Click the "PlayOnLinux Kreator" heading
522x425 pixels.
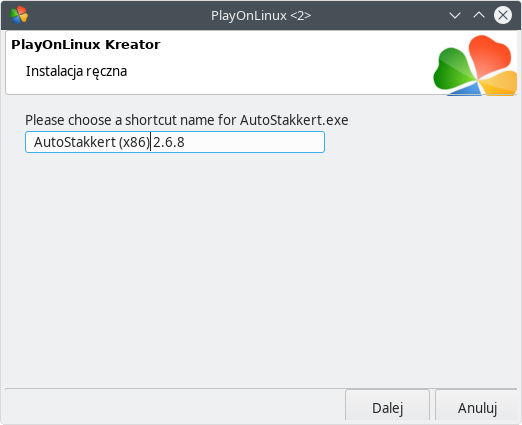click(x=86, y=44)
